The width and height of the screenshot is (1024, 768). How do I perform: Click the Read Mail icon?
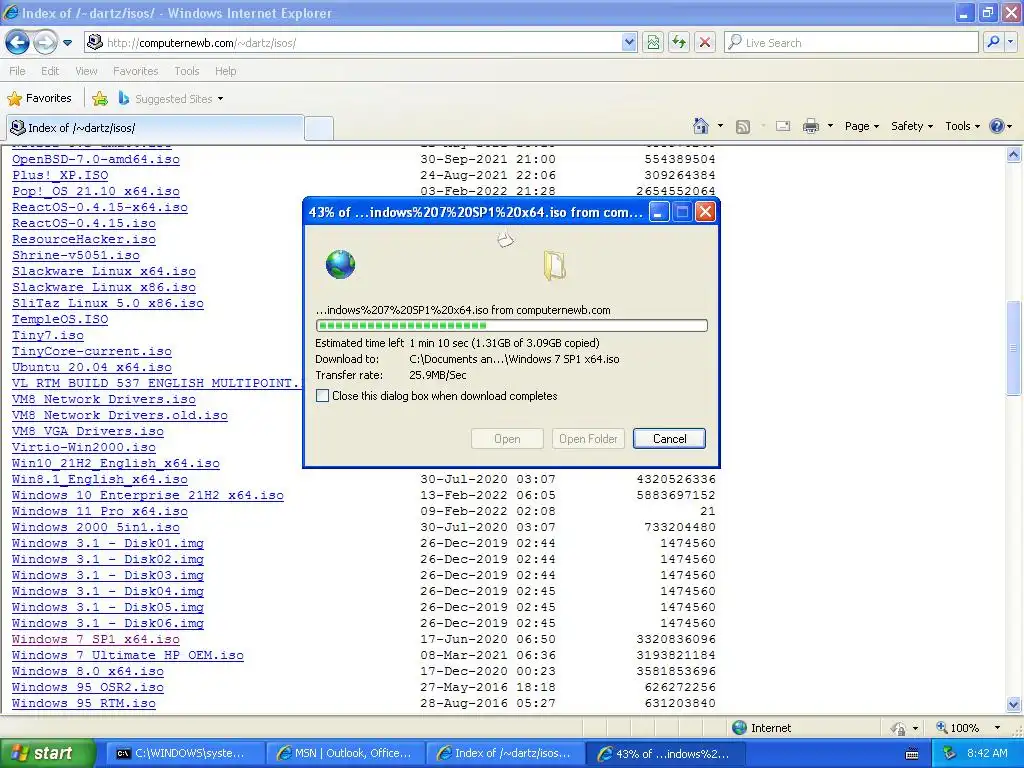783,127
